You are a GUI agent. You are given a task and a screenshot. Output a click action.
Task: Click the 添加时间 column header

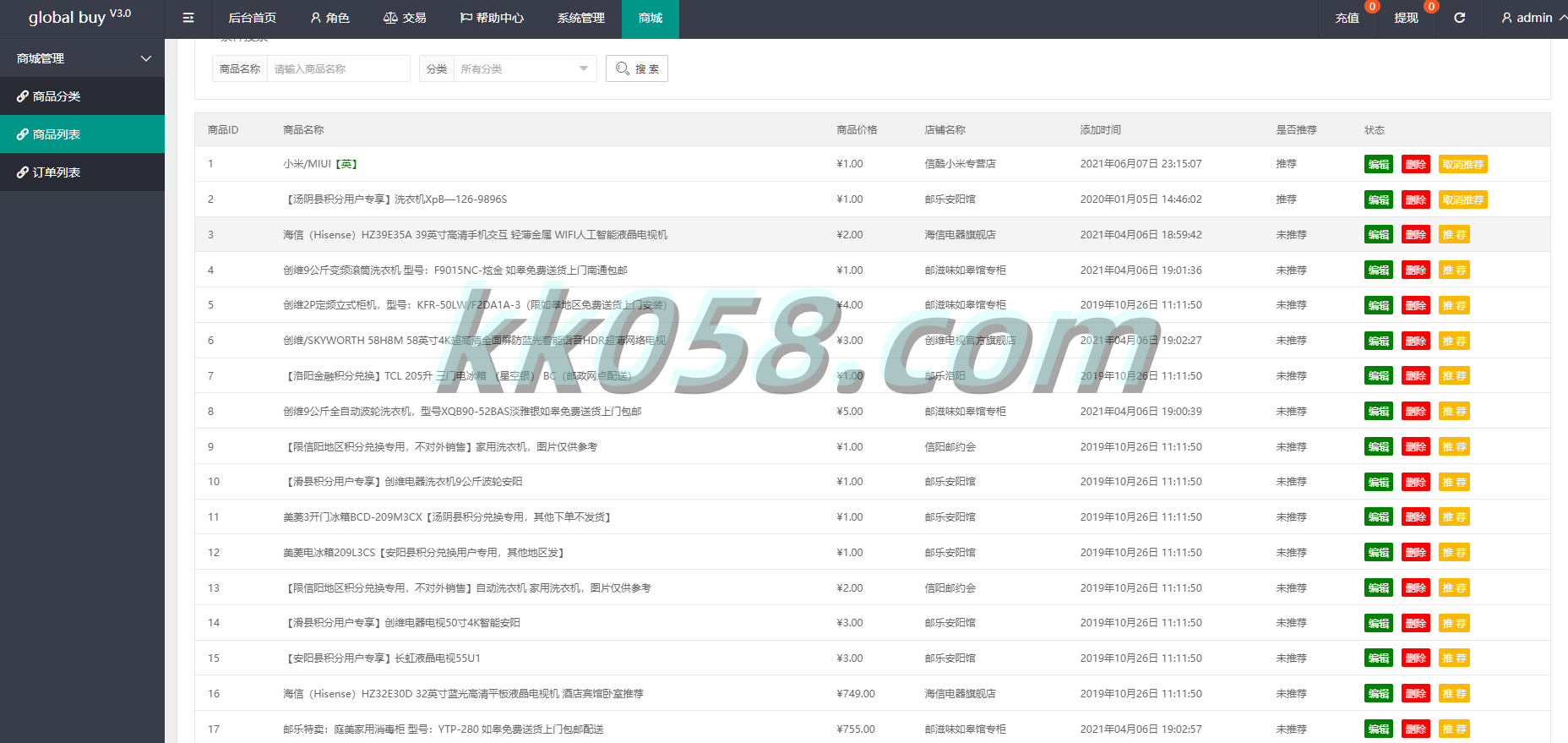tap(1100, 130)
